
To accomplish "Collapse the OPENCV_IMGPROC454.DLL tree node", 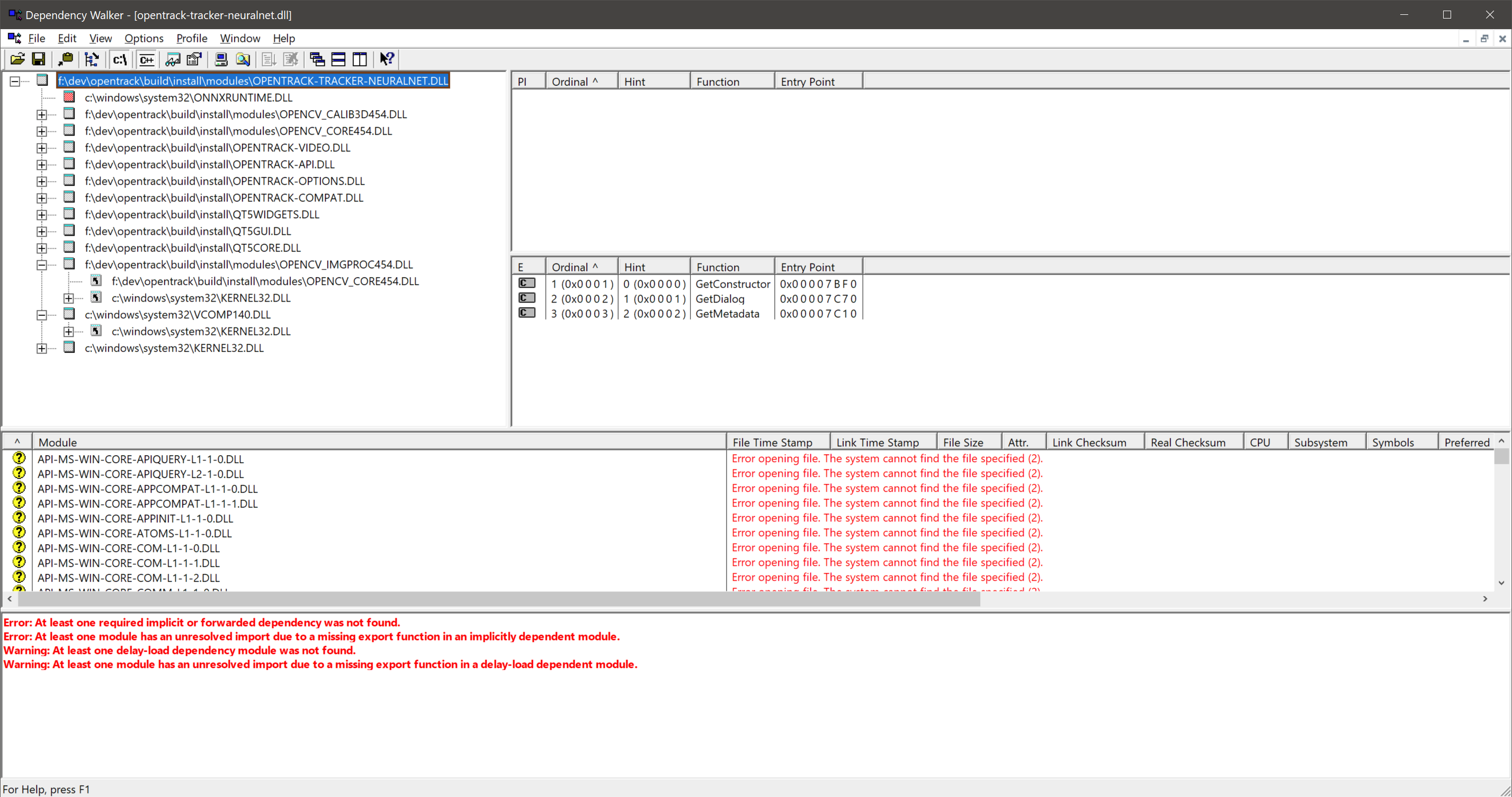I will (x=42, y=265).
